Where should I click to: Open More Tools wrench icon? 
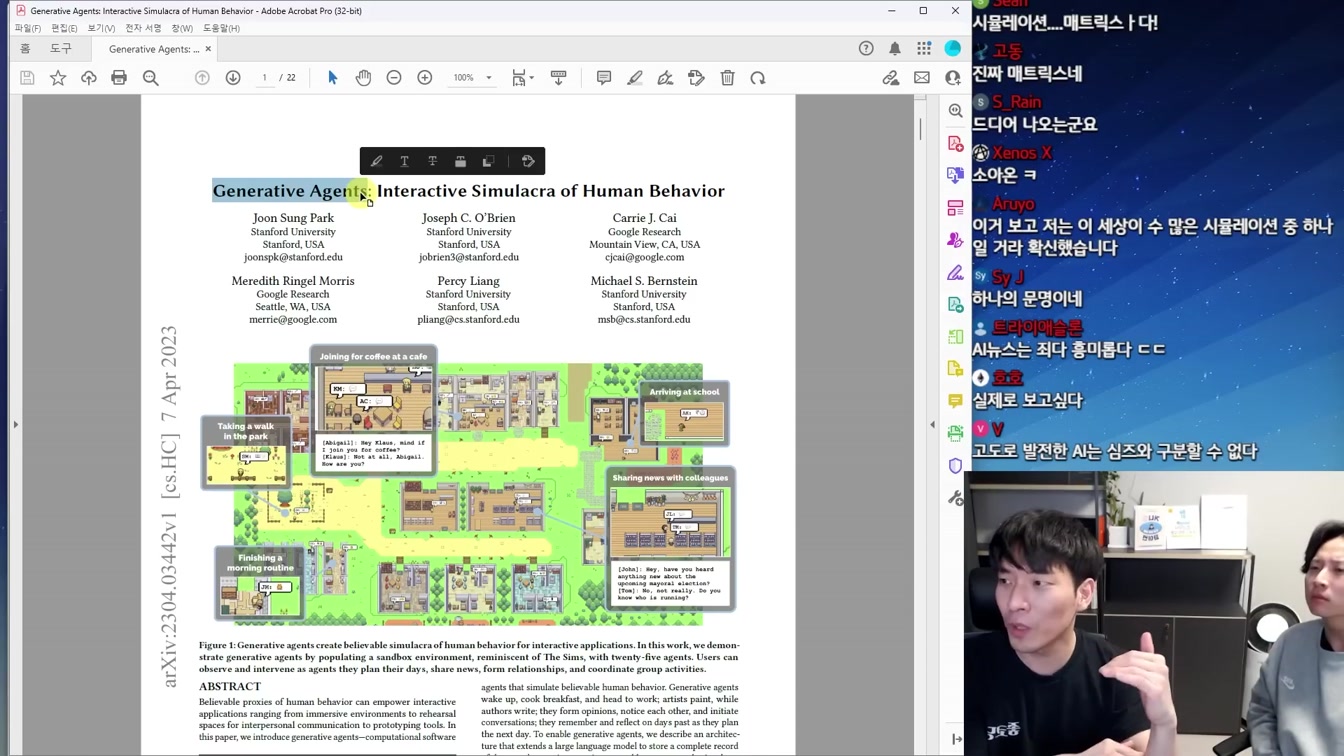coord(956,497)
